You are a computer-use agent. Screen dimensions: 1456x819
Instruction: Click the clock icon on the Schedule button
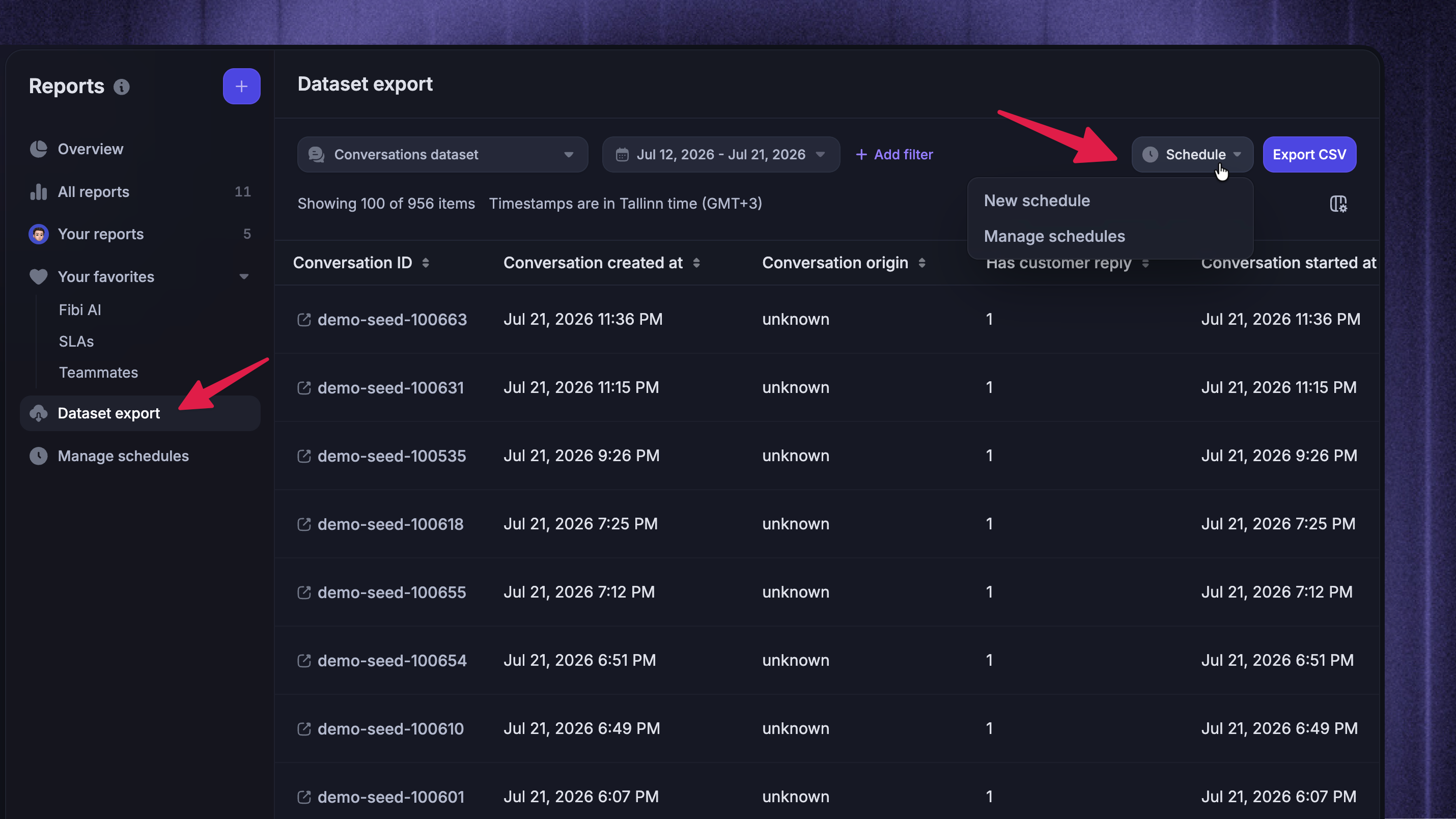[1150, 155]
